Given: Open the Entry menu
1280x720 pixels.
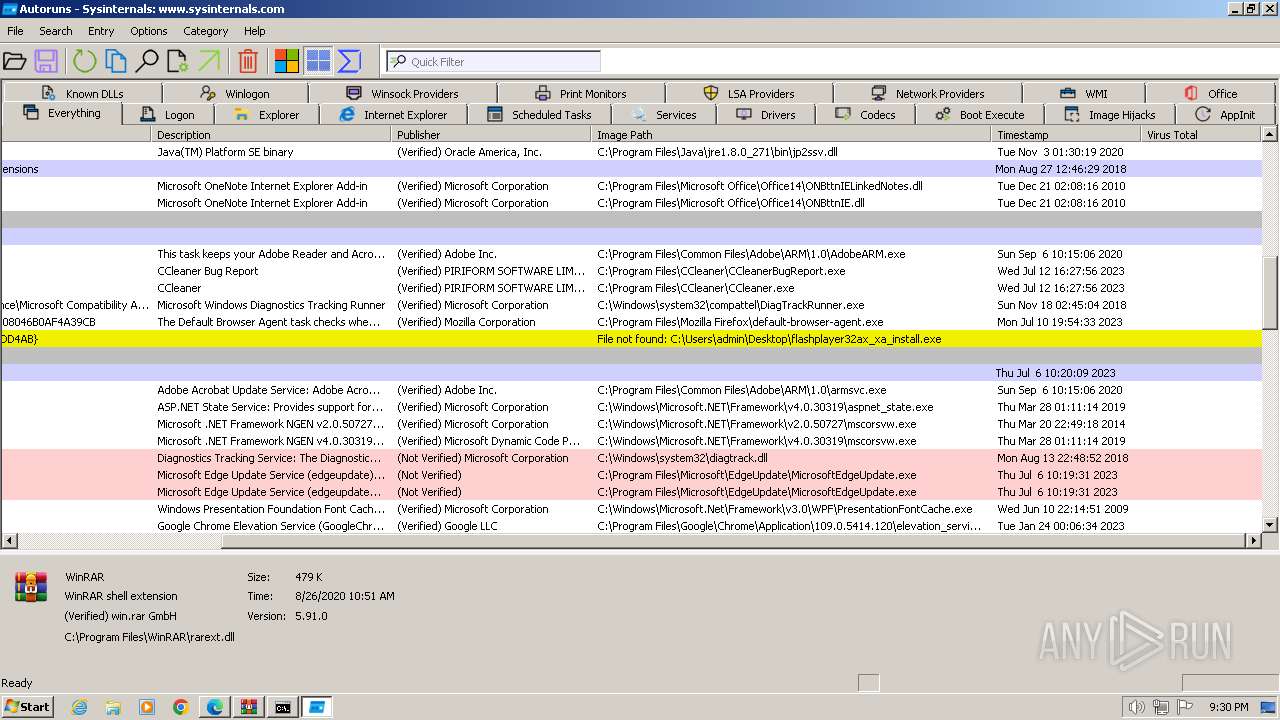Looking at the screenshot, I should click(x=101, y=31).
